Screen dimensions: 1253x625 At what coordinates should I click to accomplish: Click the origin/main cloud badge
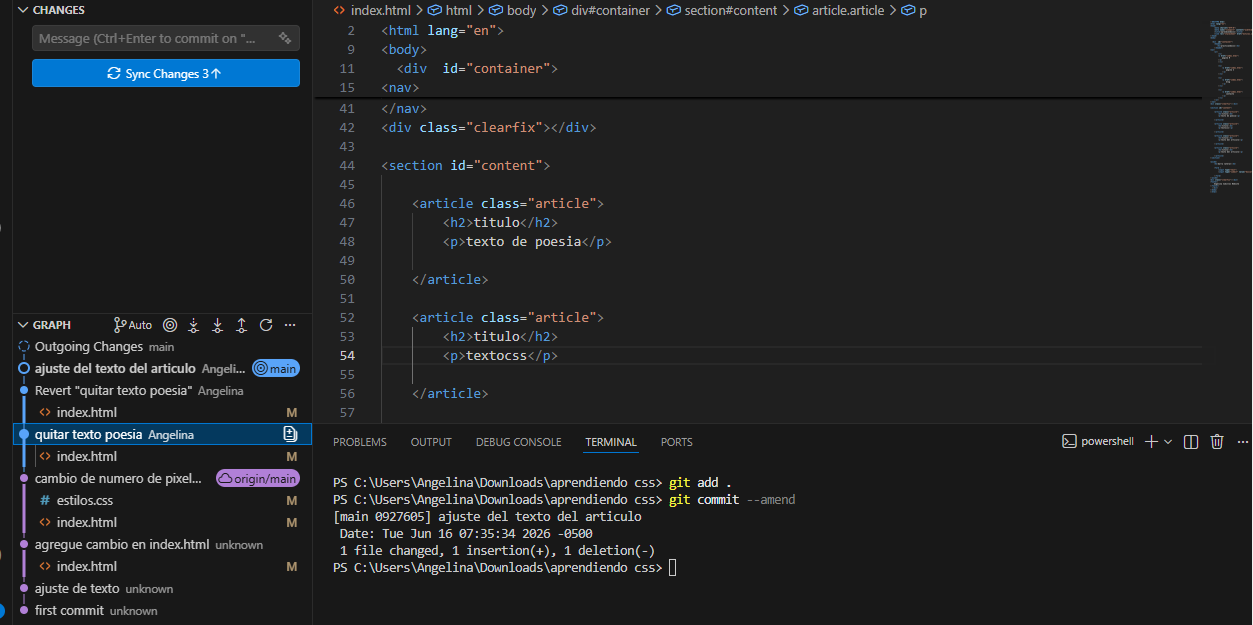(258, 478)
